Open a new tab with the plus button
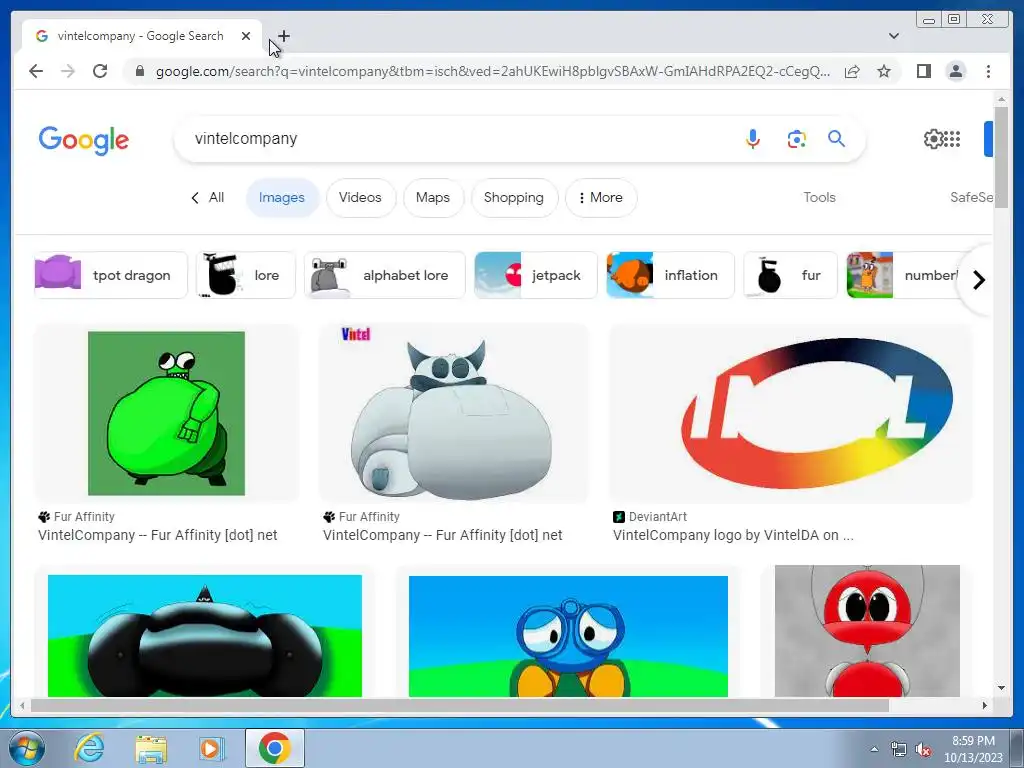This screenshot has height=768, width=1024. [x=284, y=36]
